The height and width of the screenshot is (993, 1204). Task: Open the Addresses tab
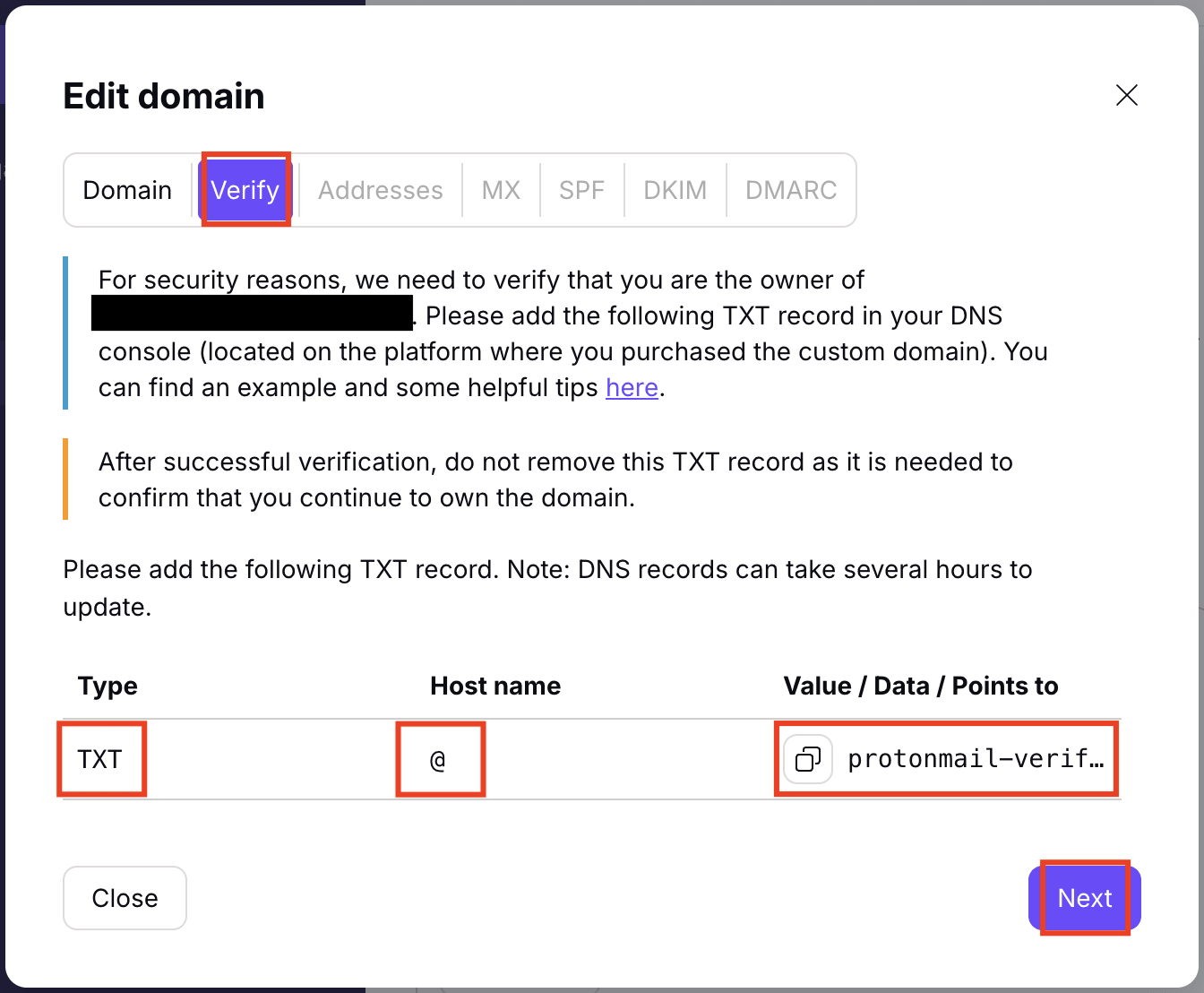(380, 189)
